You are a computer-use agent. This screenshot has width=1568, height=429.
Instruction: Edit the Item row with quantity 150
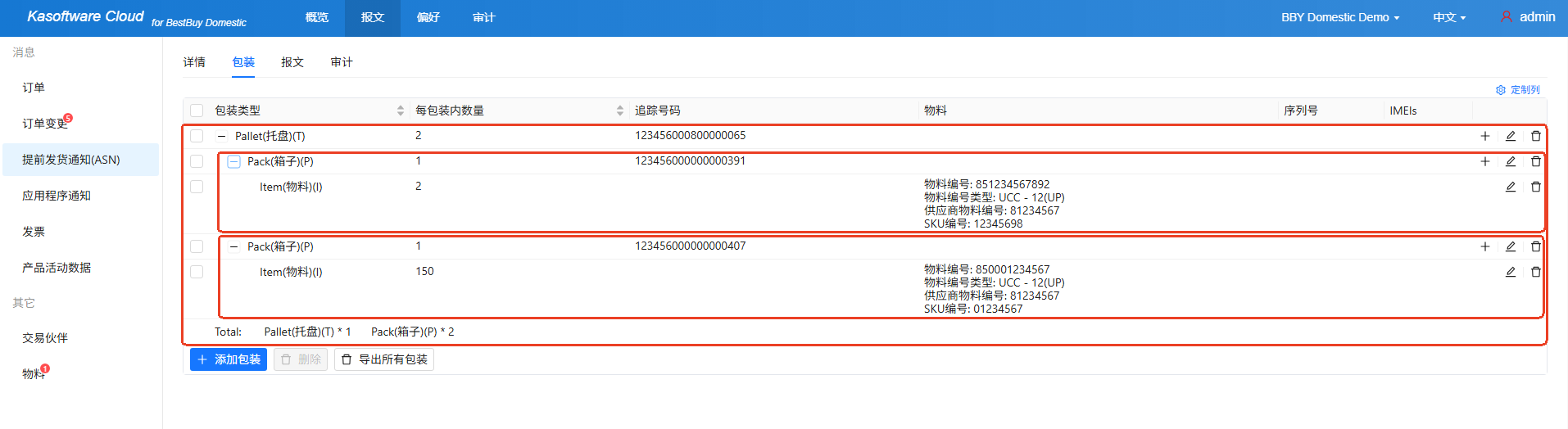tap(1511, 272)
